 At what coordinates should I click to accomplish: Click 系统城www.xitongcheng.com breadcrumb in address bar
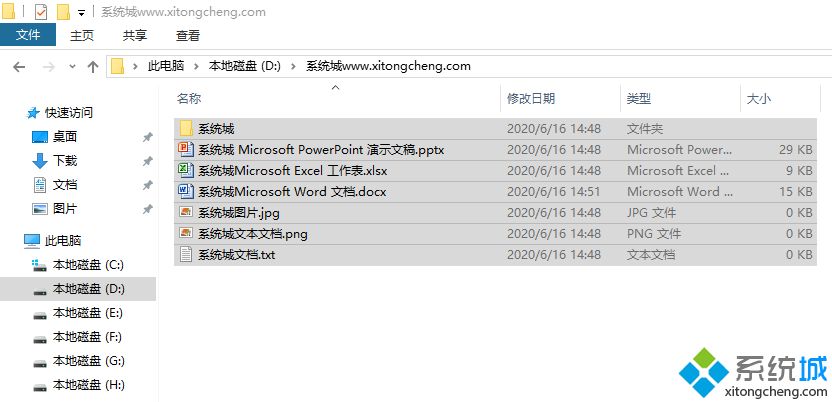[x=388, y=66]
